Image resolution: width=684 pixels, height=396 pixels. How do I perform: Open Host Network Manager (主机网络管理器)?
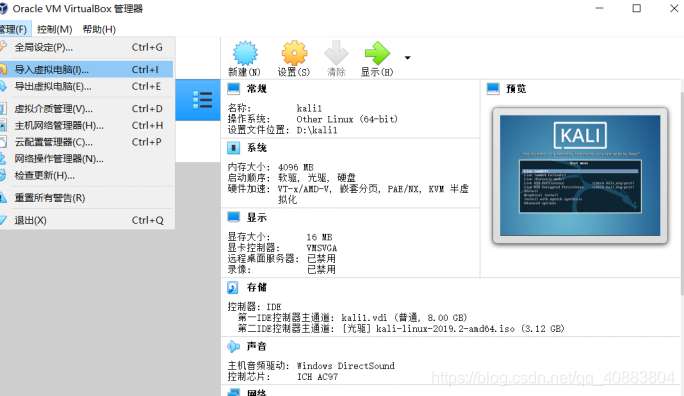(x=87, y=126)
